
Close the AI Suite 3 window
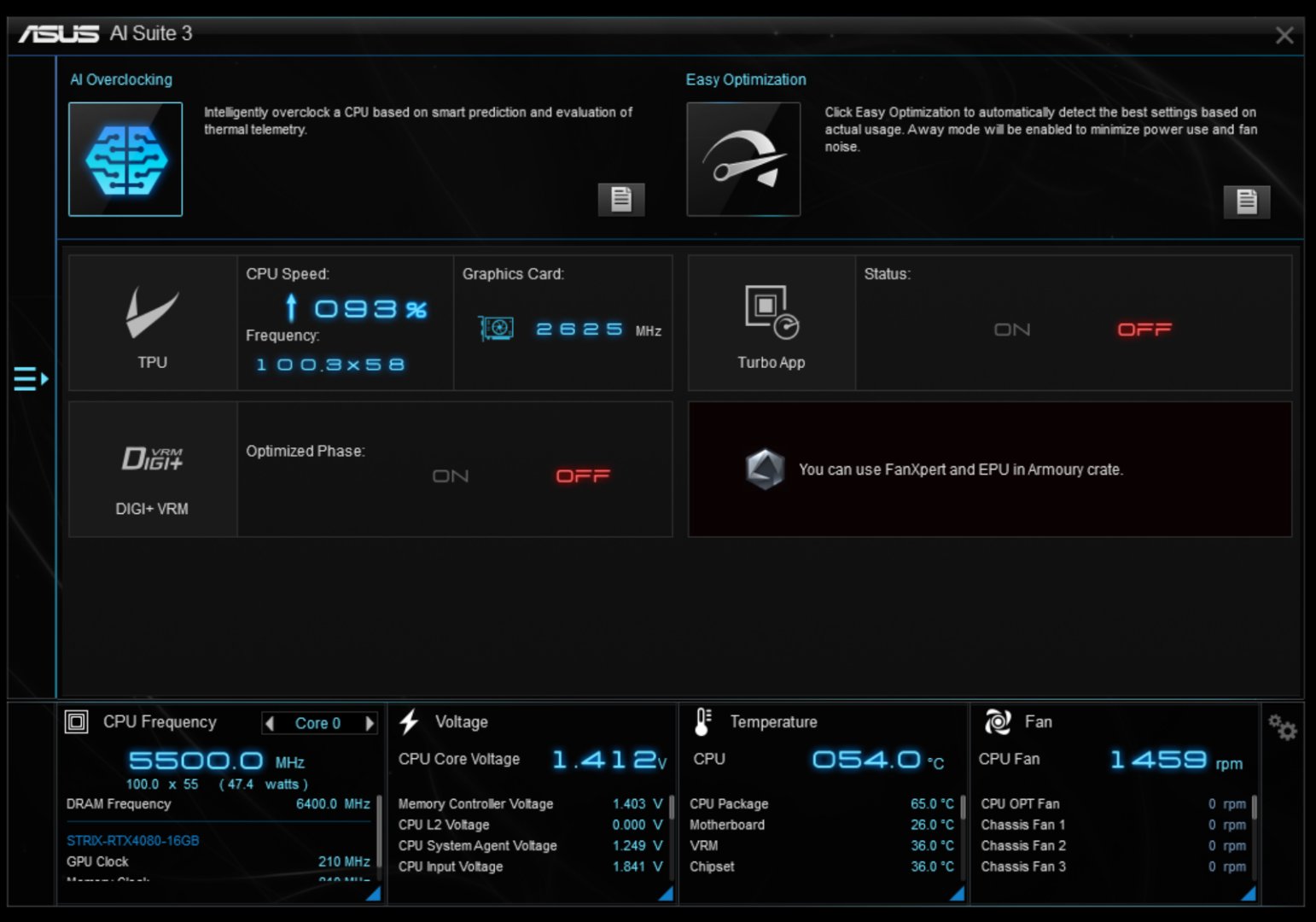tap(1284, 35)
